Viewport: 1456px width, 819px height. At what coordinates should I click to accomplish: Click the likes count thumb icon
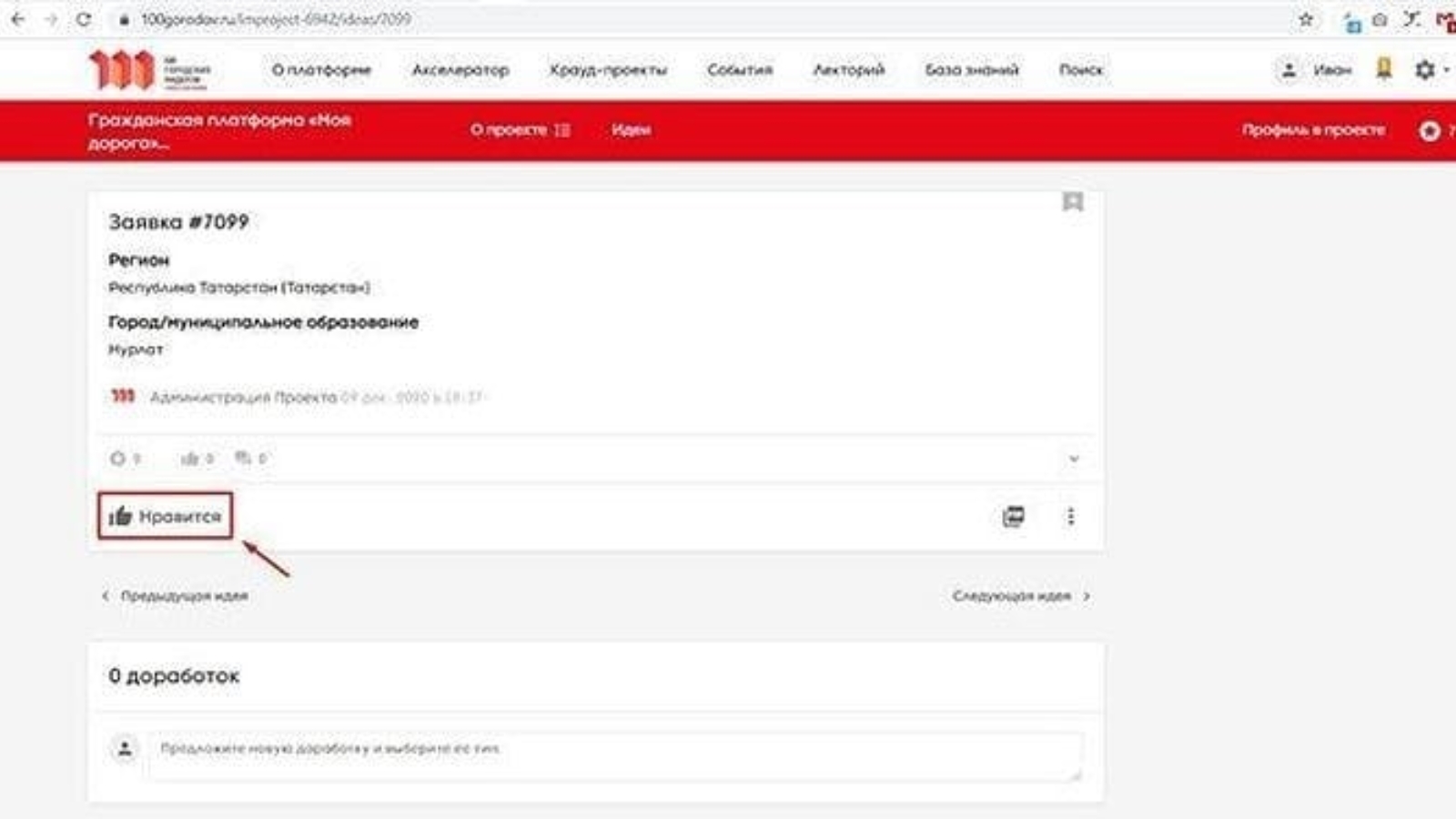189,459
